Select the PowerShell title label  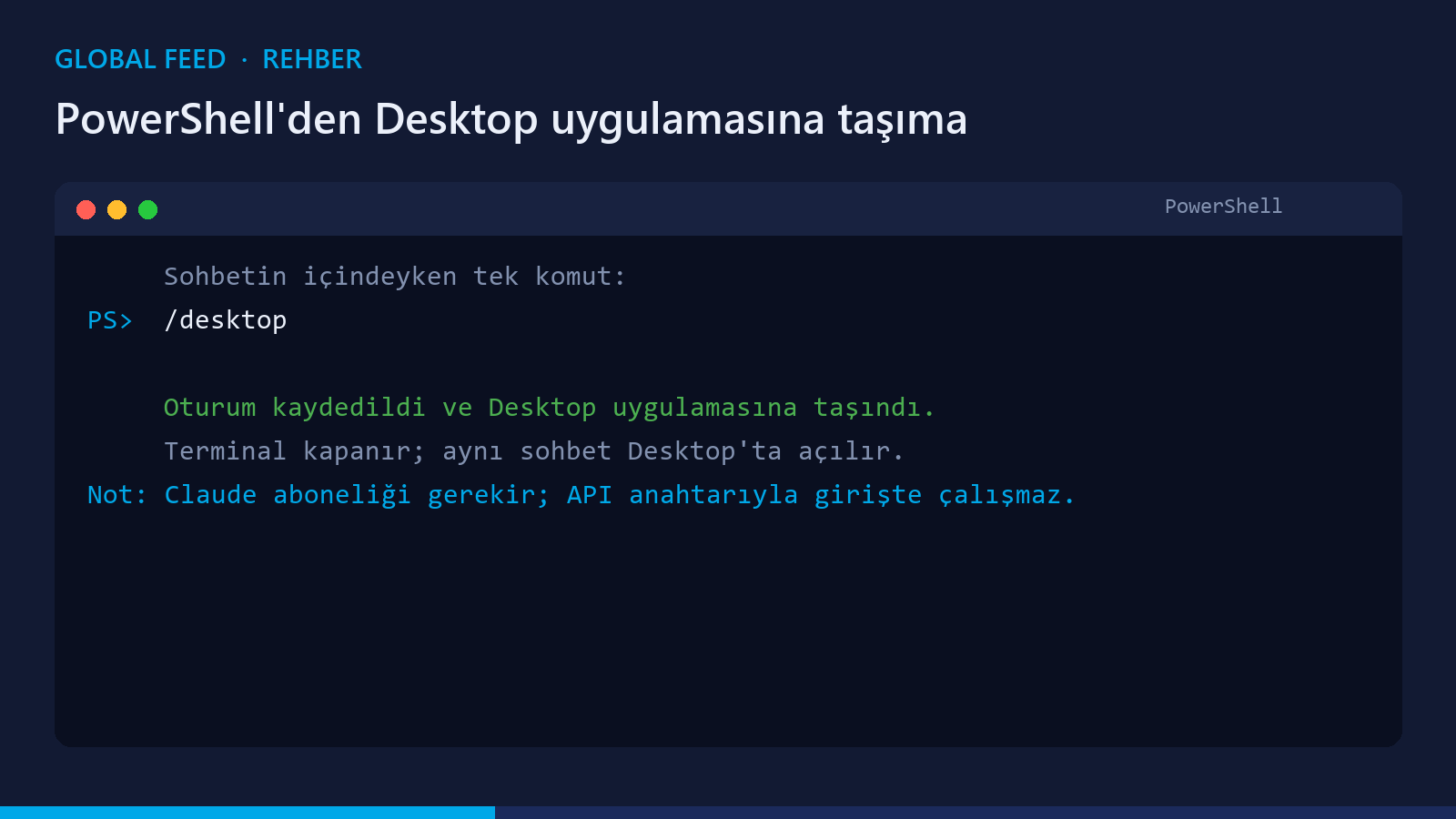click(x=1223, y=207)
